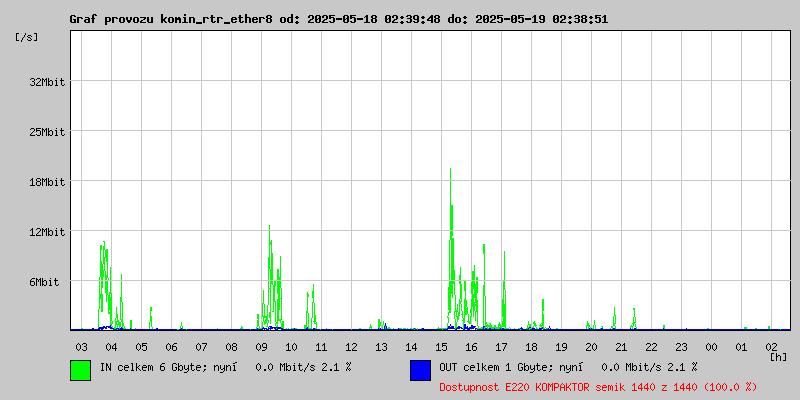Click the '32Mbit' y-axis label
This screenshot has width=800, height=400.
click(x=47, y=82)
